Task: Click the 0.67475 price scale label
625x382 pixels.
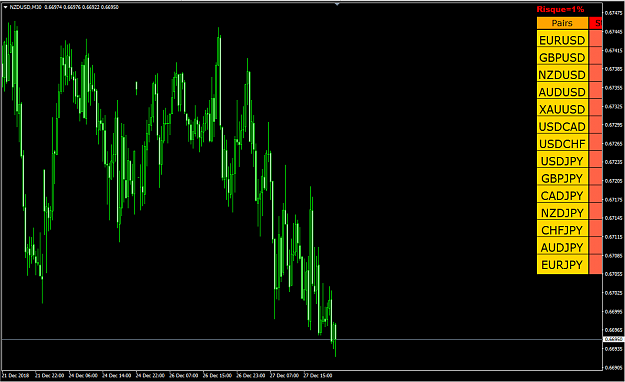Action: coord(614,13)
